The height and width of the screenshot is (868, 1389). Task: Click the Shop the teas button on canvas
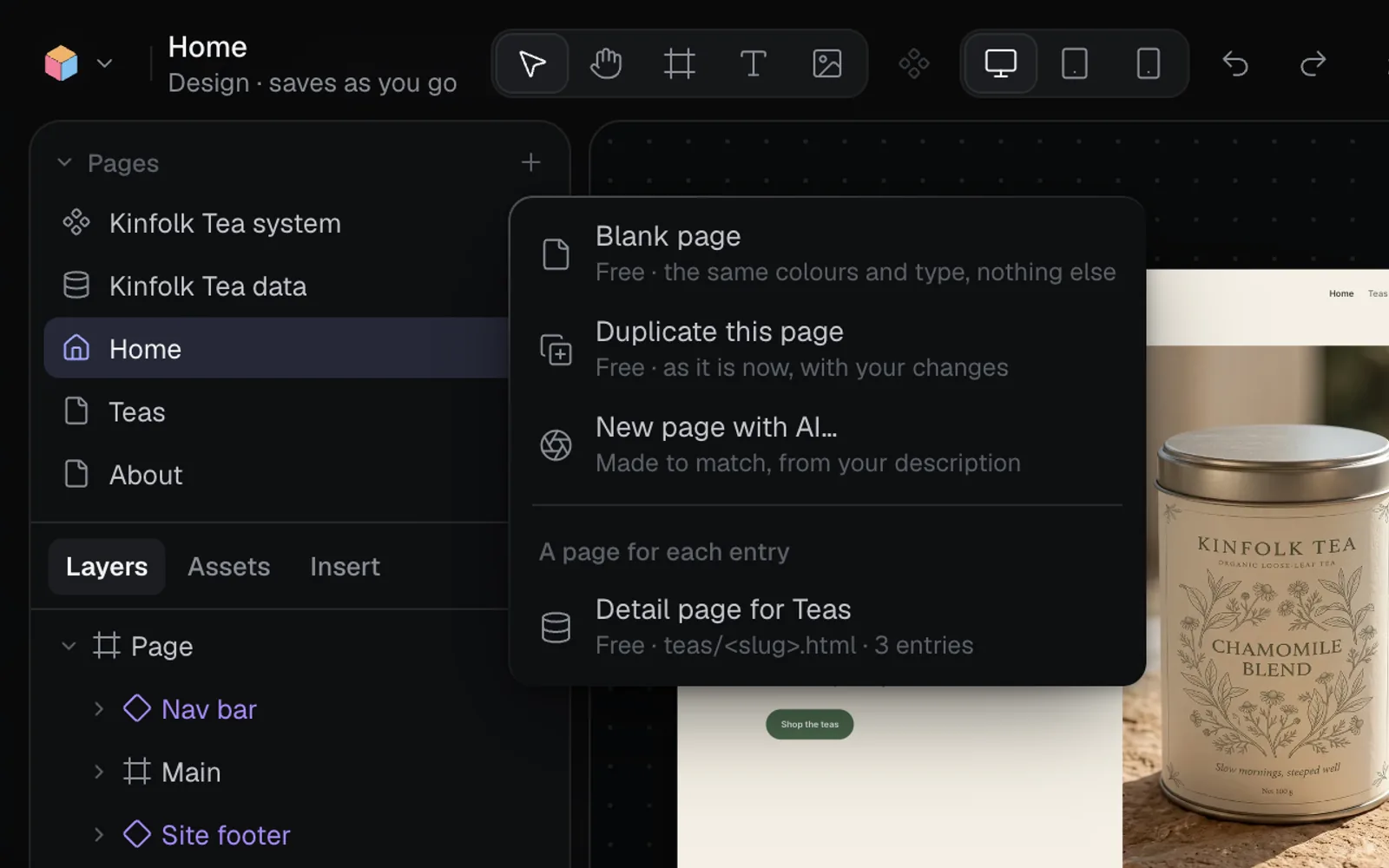[x=809, y=724]
